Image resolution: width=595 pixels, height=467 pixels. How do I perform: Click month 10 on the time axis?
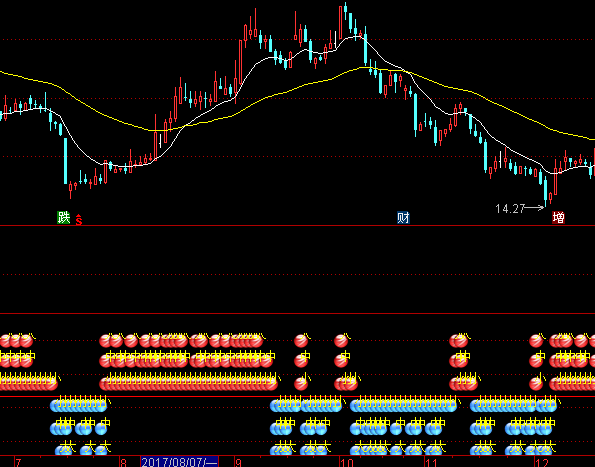347,463
